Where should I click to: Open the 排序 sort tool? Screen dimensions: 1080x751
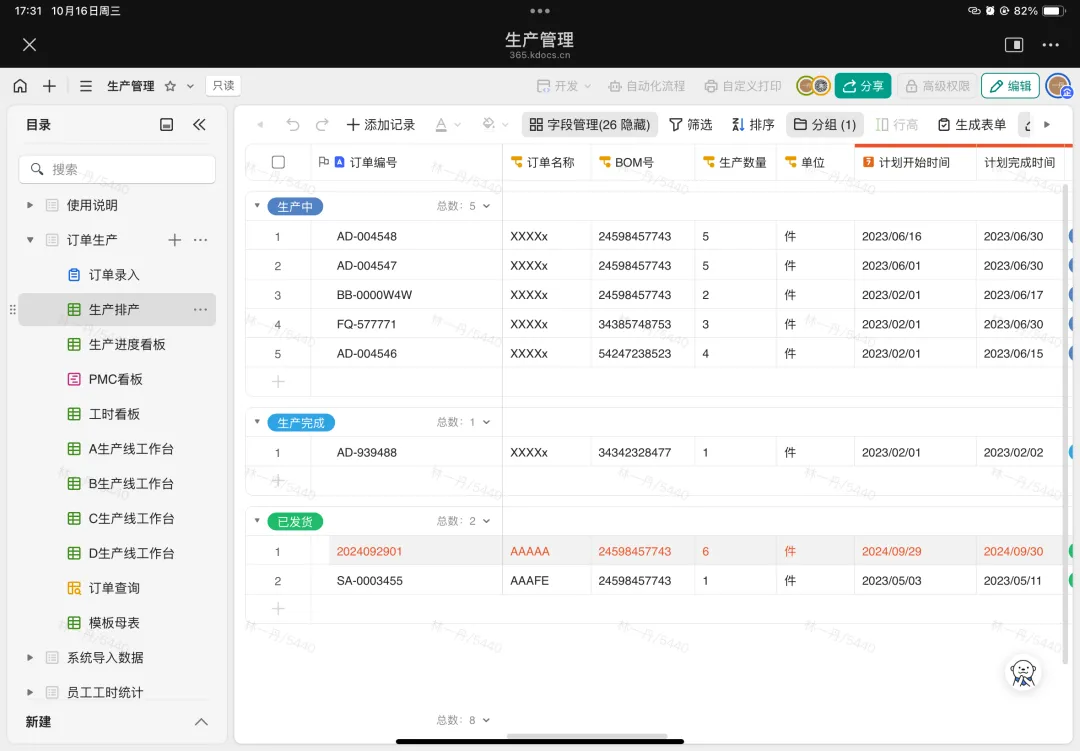[753, 125]
